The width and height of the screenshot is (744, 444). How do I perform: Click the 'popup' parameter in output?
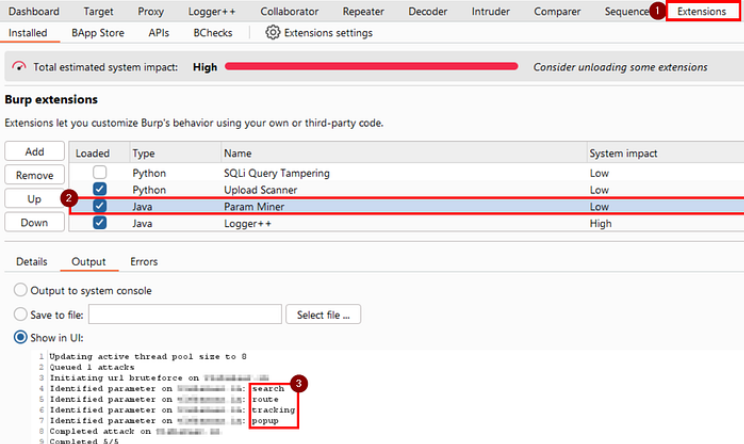click(265, 421)
